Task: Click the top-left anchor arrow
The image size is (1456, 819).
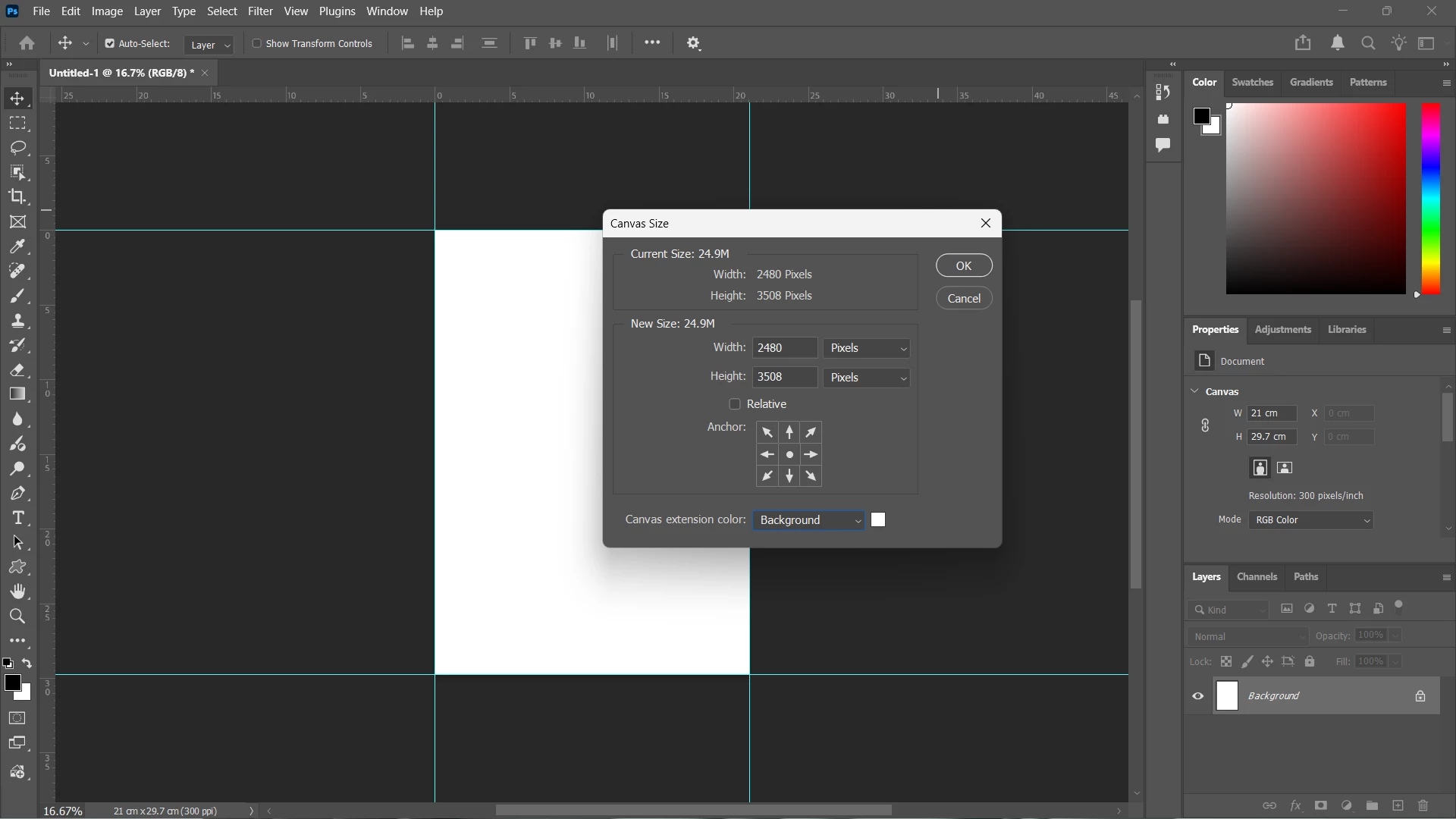Action: tap(767, 432)
